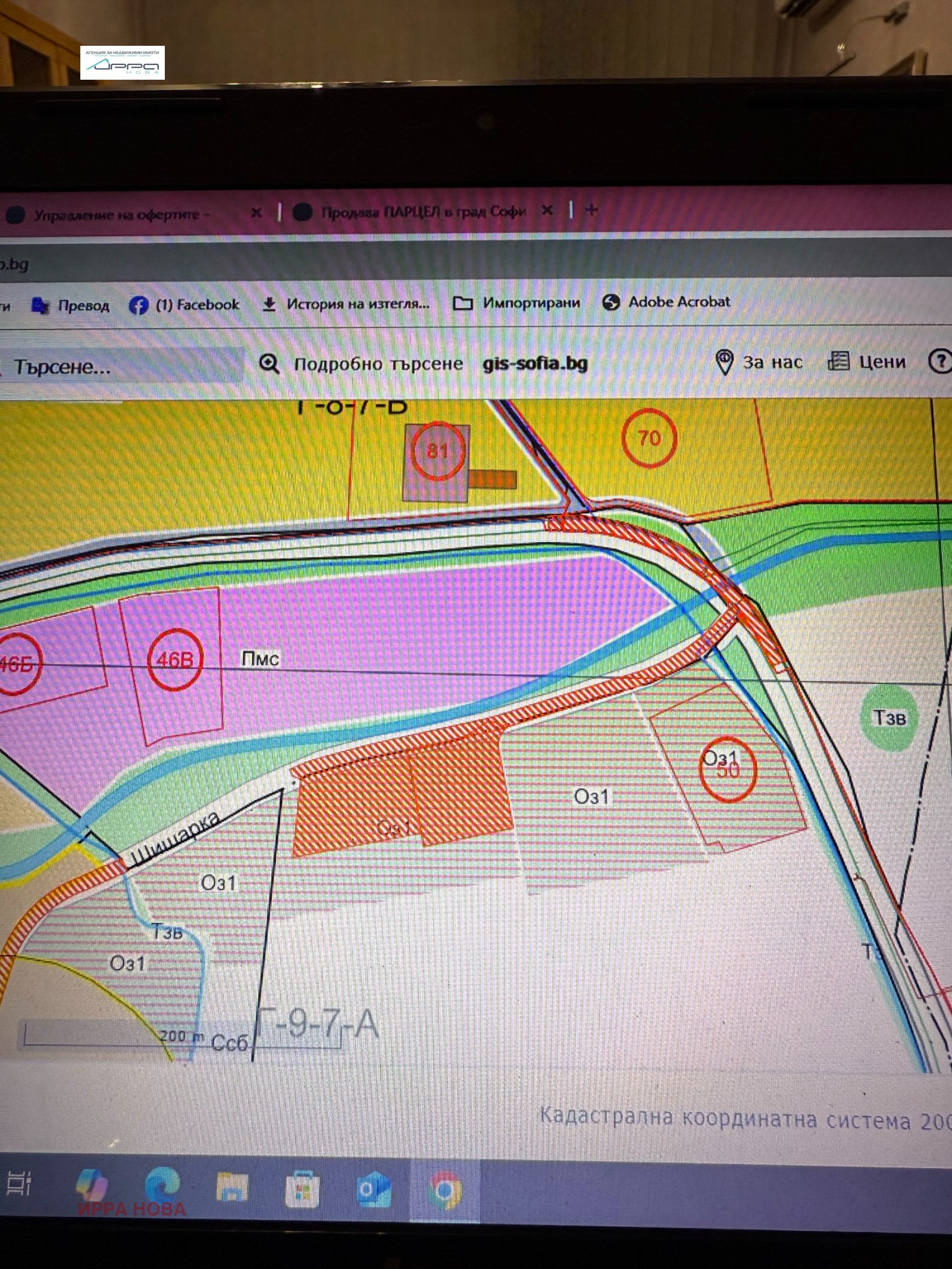This screenshot has height=1269, width=952.
Task: Click the red circle marker 70 on map
Action: 649,438
